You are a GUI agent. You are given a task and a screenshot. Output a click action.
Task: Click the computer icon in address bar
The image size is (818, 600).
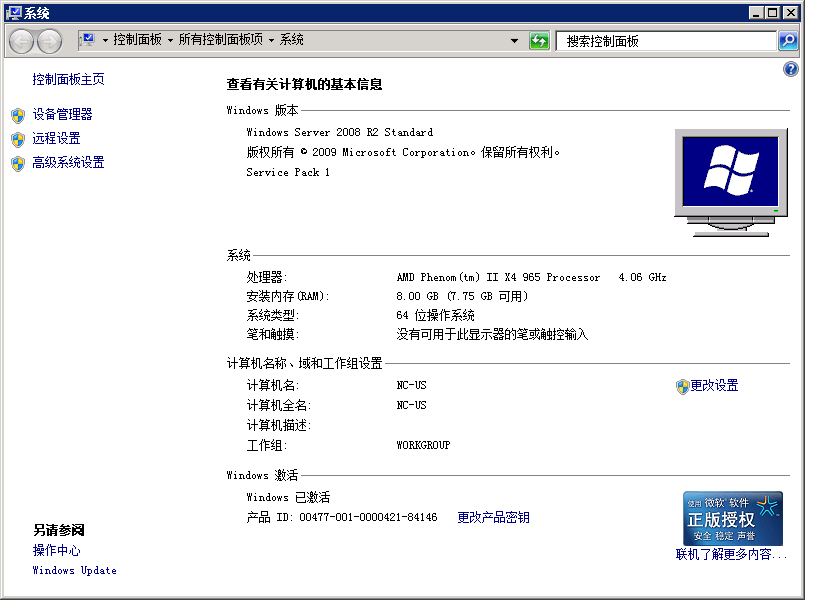(88, 40)
